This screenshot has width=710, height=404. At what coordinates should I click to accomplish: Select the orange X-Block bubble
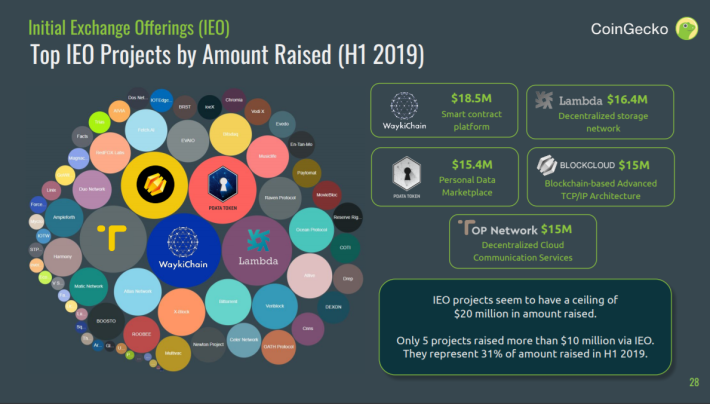coord(182,312)
